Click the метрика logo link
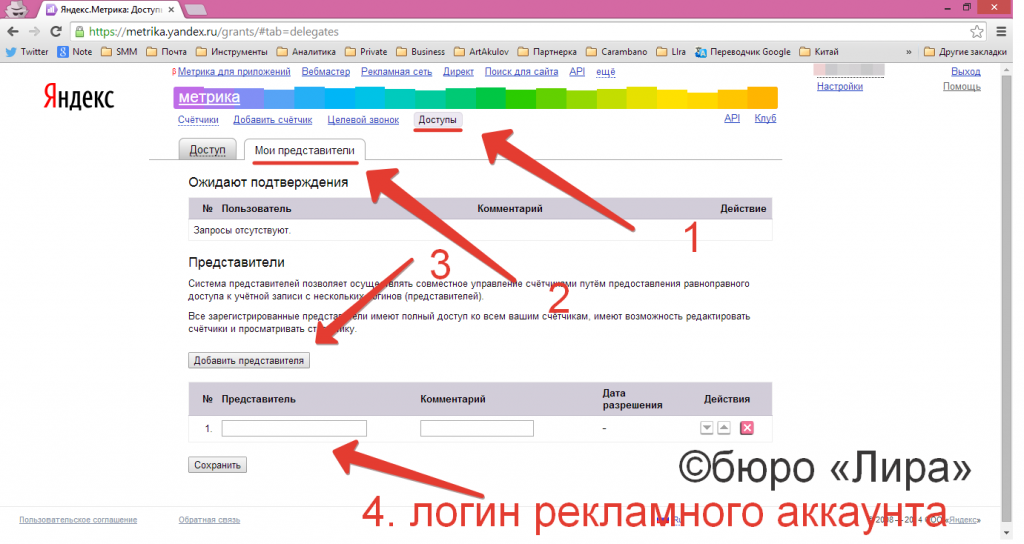The image size is (1024, 544). [x=209, y=97]
